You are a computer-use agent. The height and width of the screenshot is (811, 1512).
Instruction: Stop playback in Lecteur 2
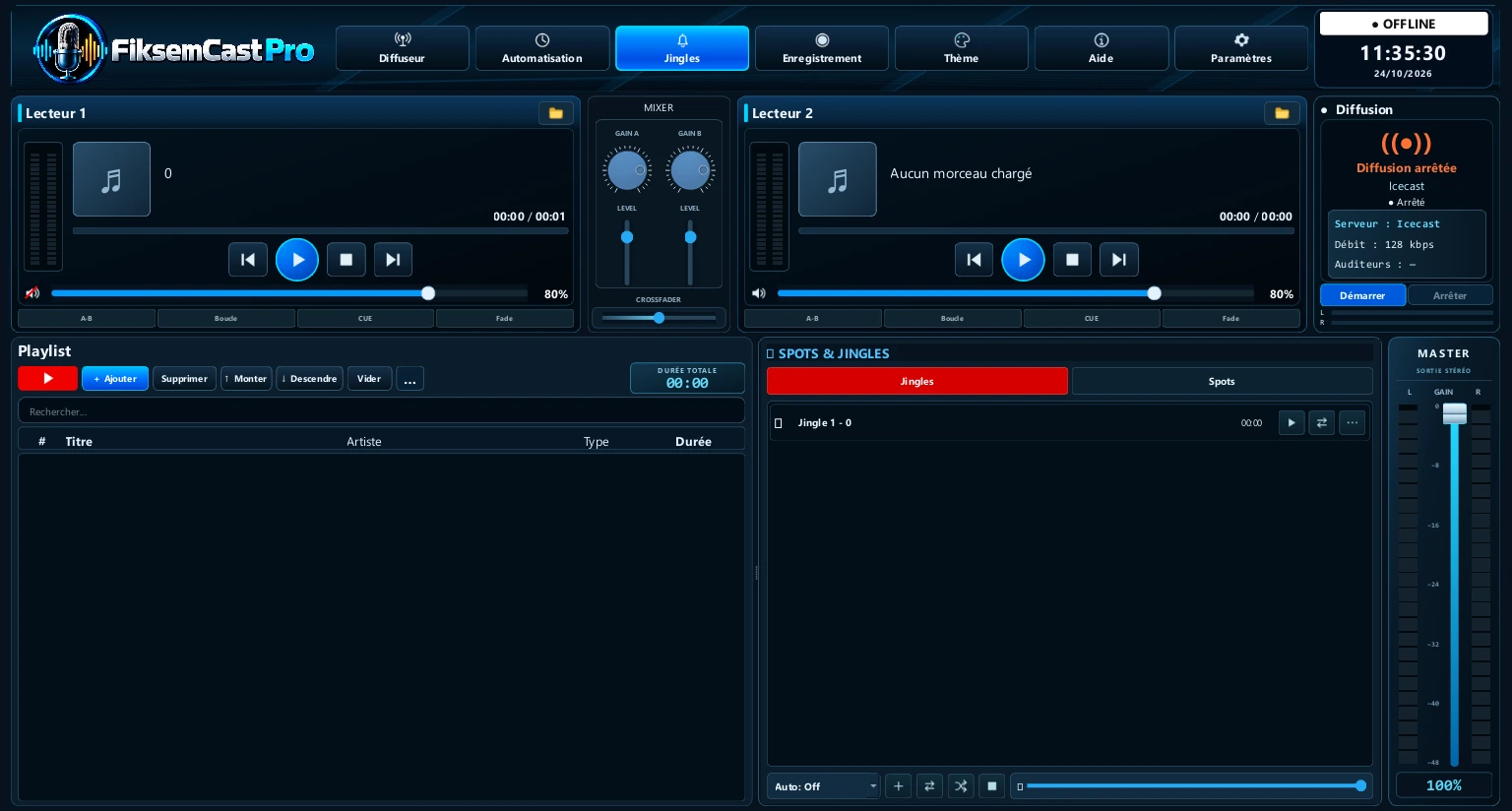point(1072,260)
